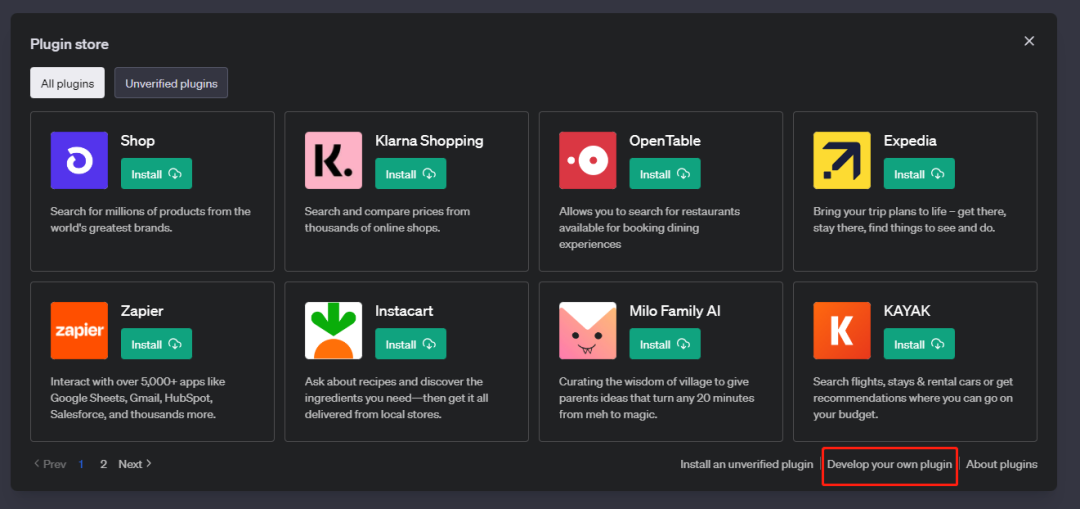Switch to the Unverified plugins tab
1080x509 pixels.
[x=171, y=83]
